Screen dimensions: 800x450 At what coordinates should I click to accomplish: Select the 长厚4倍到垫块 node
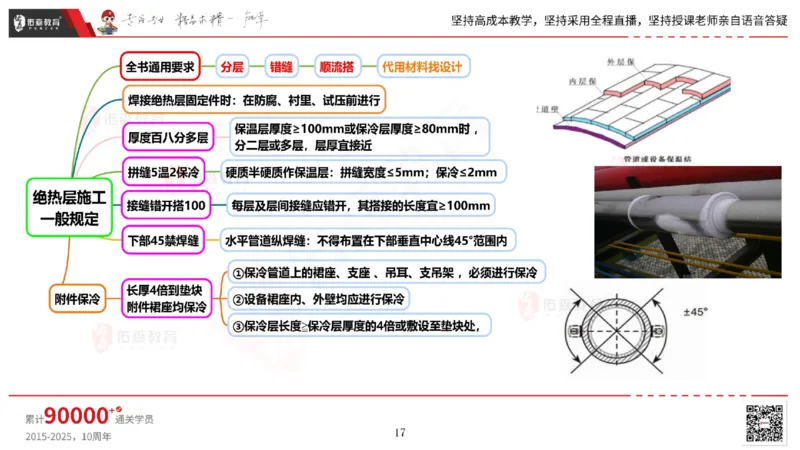click(x=166, y=298)
